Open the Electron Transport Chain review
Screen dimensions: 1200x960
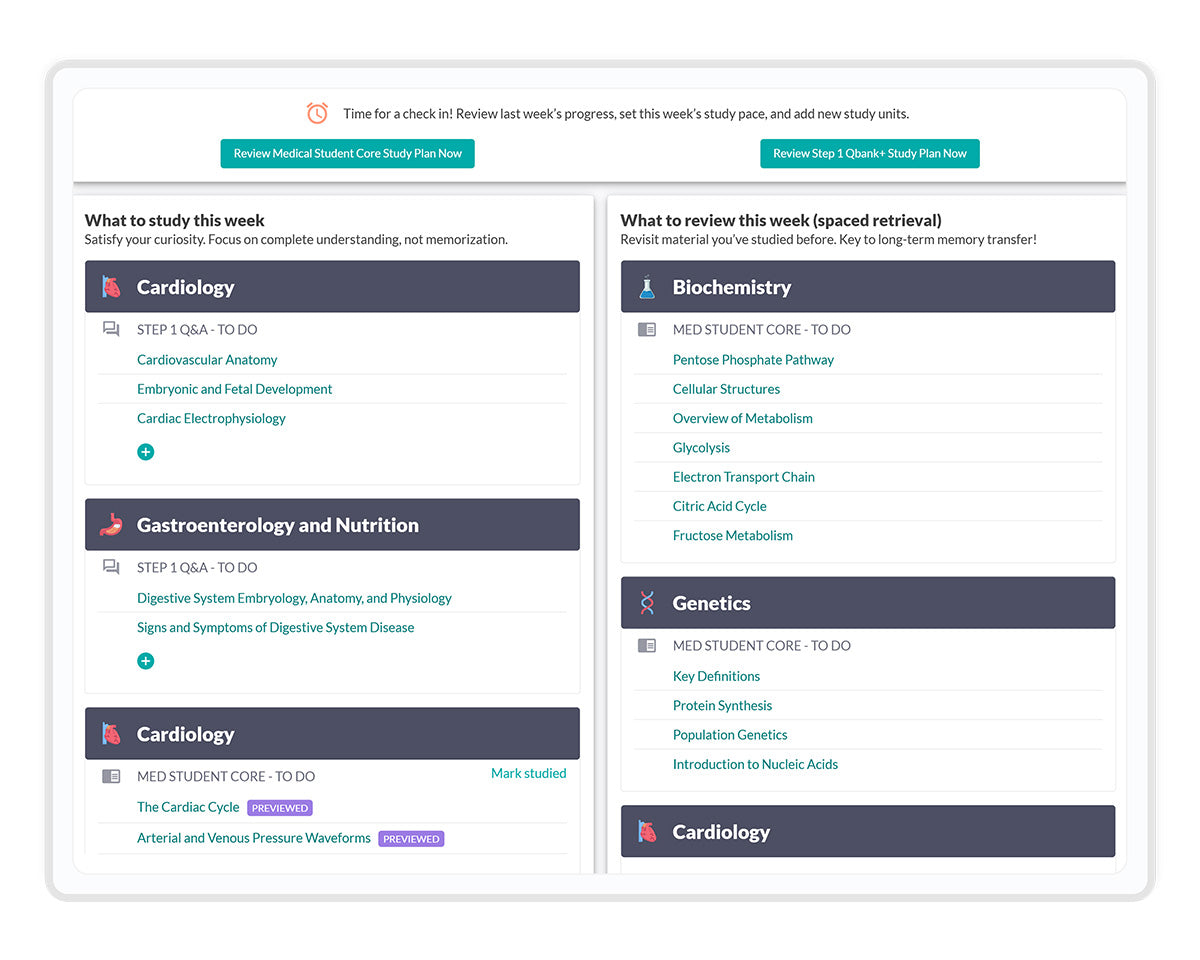click(743, 477)
